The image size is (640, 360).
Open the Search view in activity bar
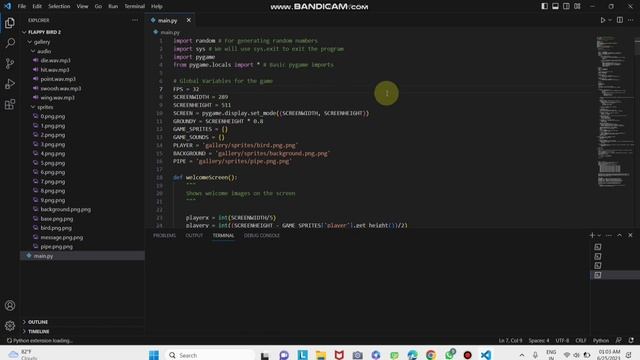tap(10, 43)
